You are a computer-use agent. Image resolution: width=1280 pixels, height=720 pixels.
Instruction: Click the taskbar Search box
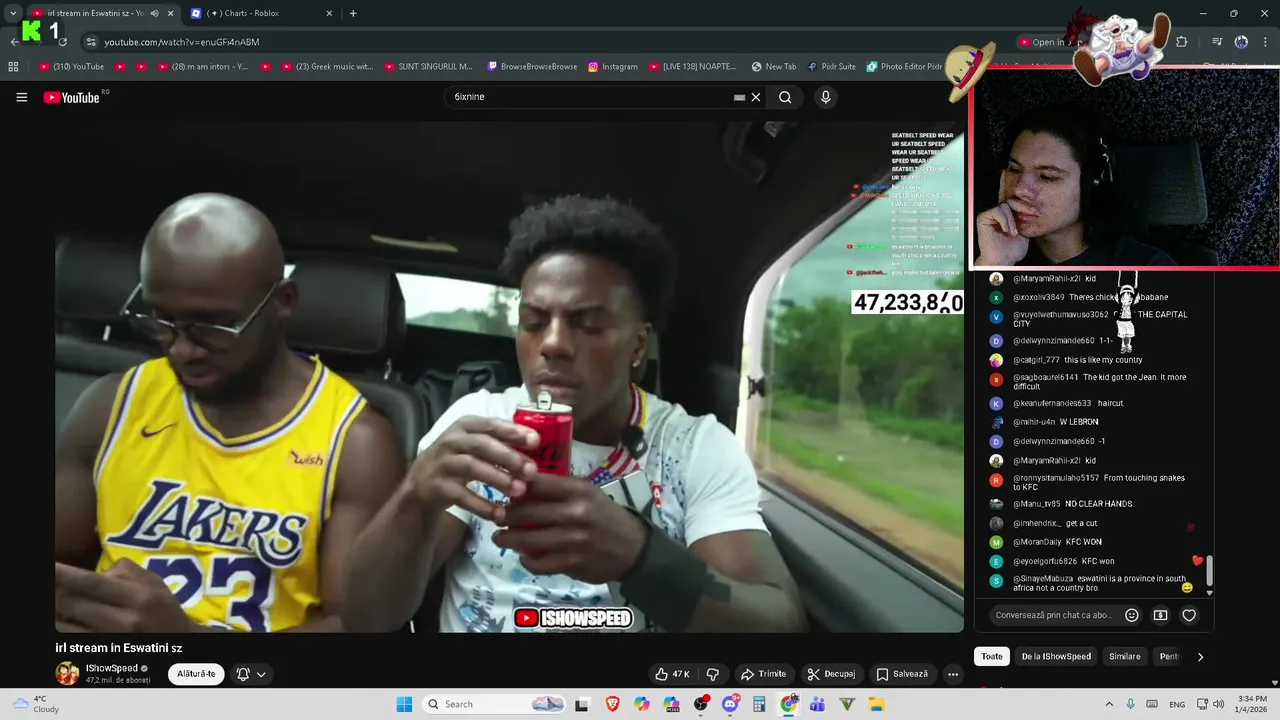[495, 704]
